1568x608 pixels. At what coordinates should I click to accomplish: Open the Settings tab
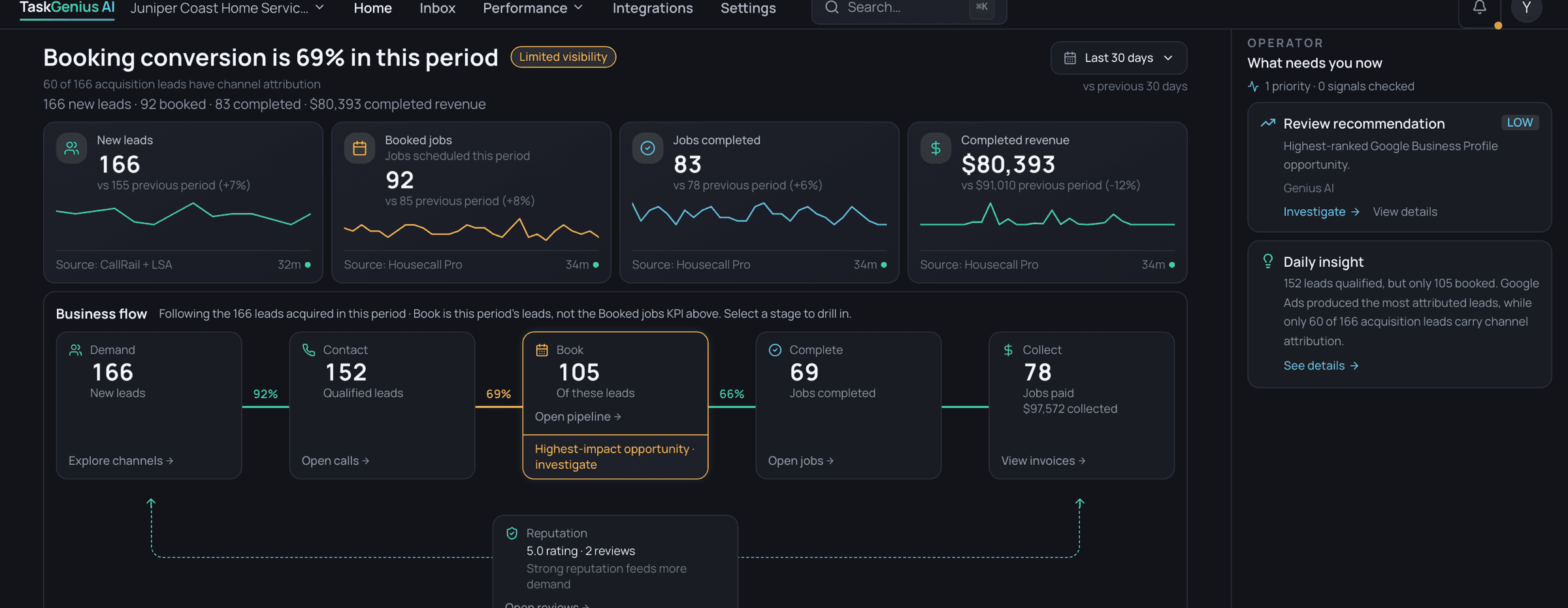pyautogui.click(x=748, y=8)
